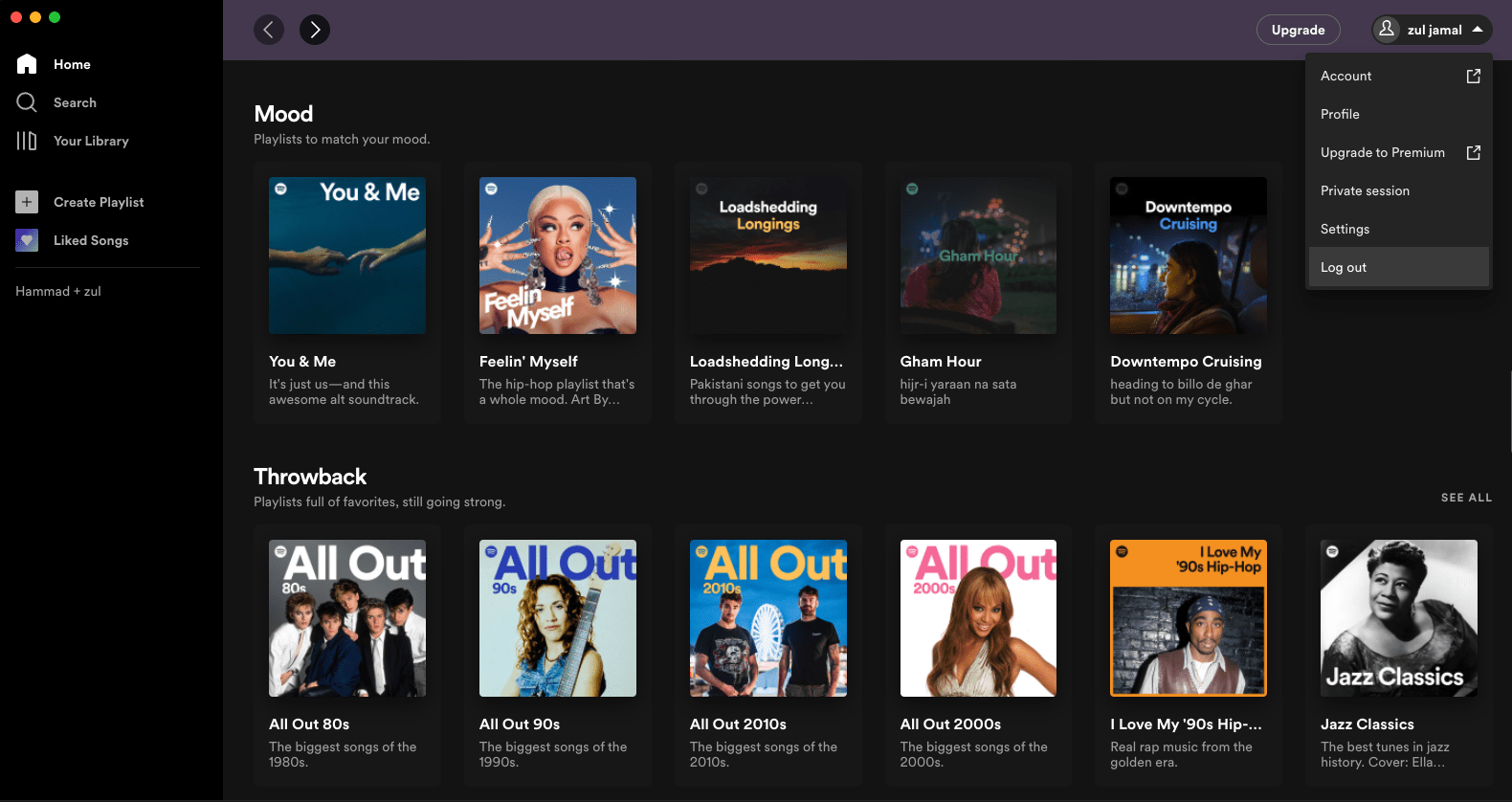
Task: Open the Downtempo Cruising playlist cover
Action: coord(1189,256)
